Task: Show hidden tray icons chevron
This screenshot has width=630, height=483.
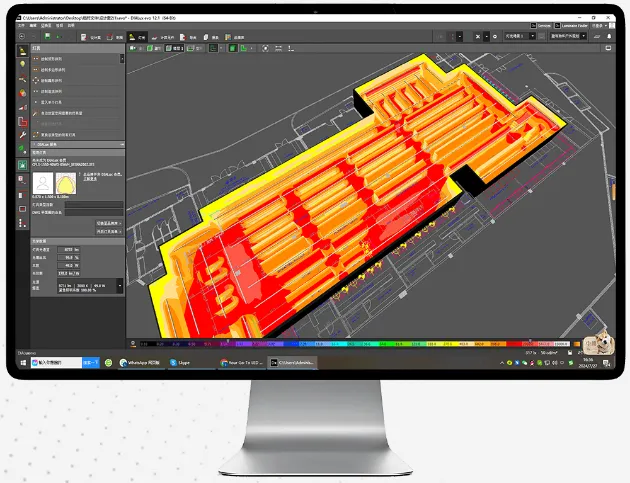Action: [x=502, y=363]
